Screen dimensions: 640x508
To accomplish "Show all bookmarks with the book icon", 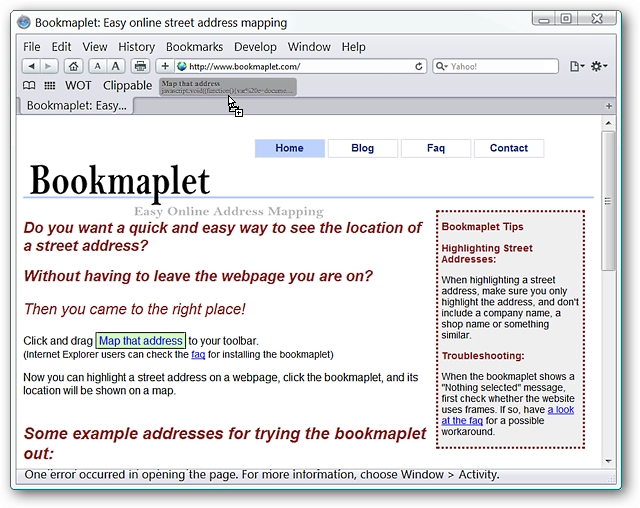I will (29, 85).
